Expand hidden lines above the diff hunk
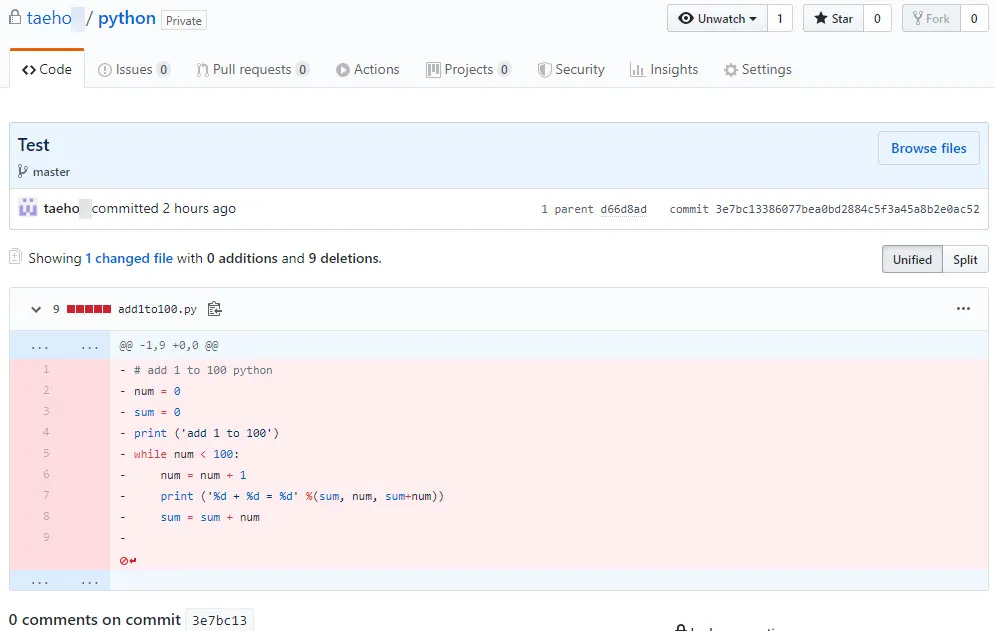 point(37,345)
